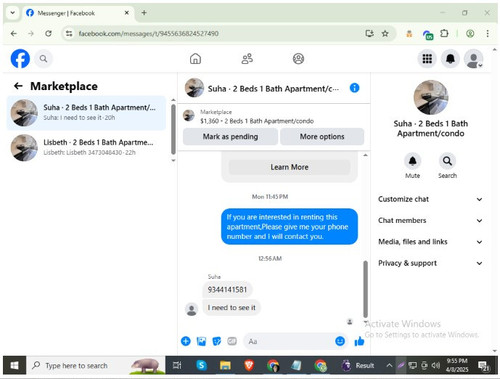Click More options button
The width and height of the screenshot is (500, 379).
click(322, 137)
